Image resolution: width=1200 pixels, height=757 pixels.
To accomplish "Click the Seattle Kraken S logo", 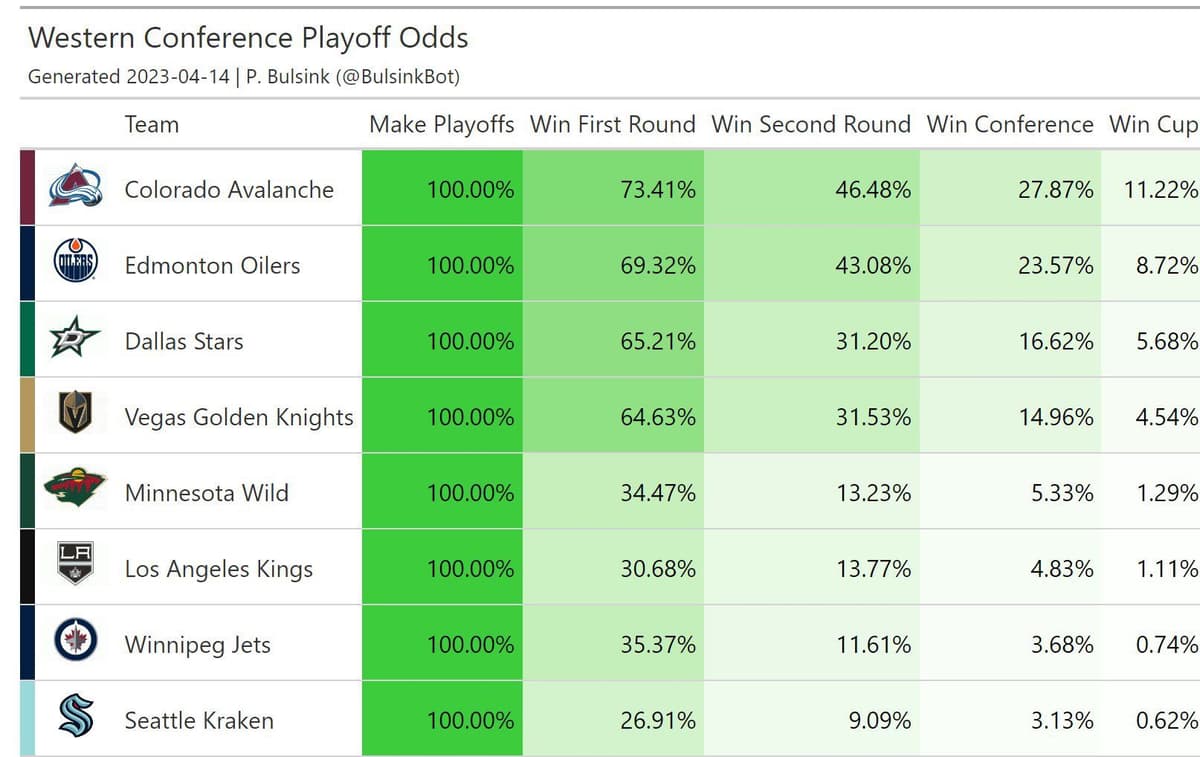I will coord(75,718).
